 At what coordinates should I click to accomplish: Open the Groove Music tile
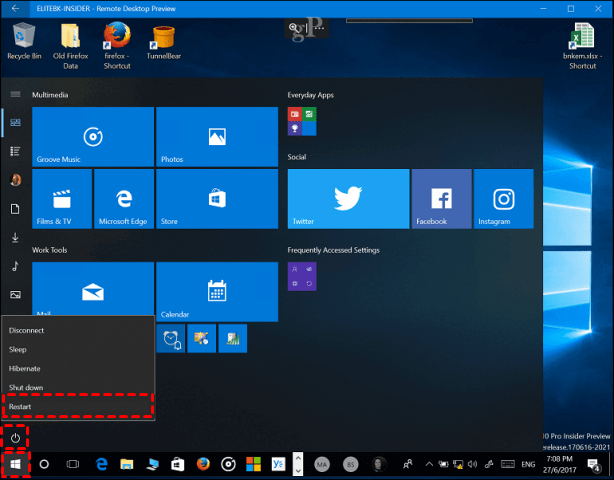[x=93, y=137]
